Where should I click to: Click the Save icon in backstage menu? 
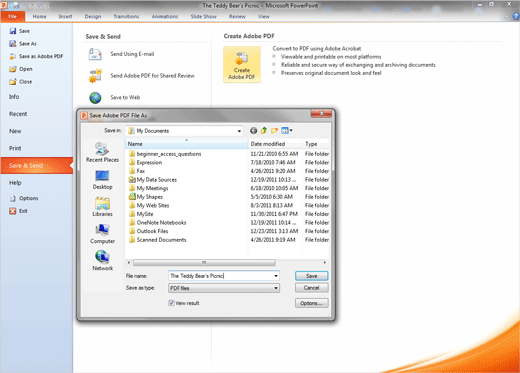13,31
